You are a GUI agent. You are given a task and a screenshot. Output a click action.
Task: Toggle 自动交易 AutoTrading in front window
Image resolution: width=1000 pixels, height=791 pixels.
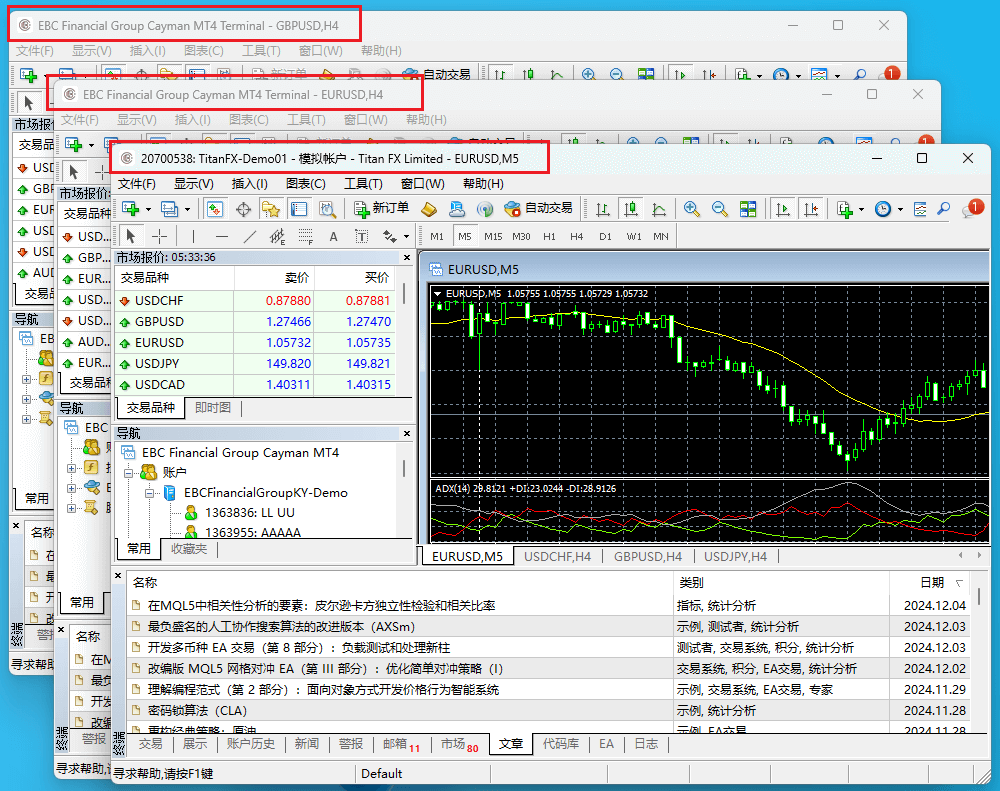pos(538,209)
